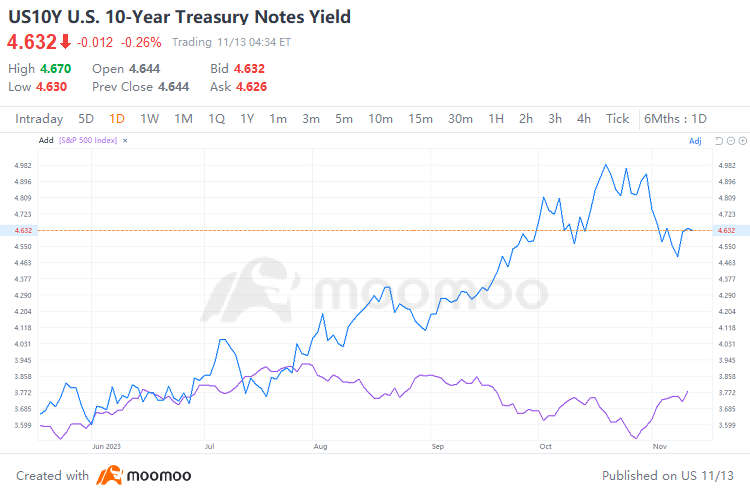Toggle the S&P 500 Index overlay label
This screenshot has height=496, width=750.
click(x=88, y=141)
